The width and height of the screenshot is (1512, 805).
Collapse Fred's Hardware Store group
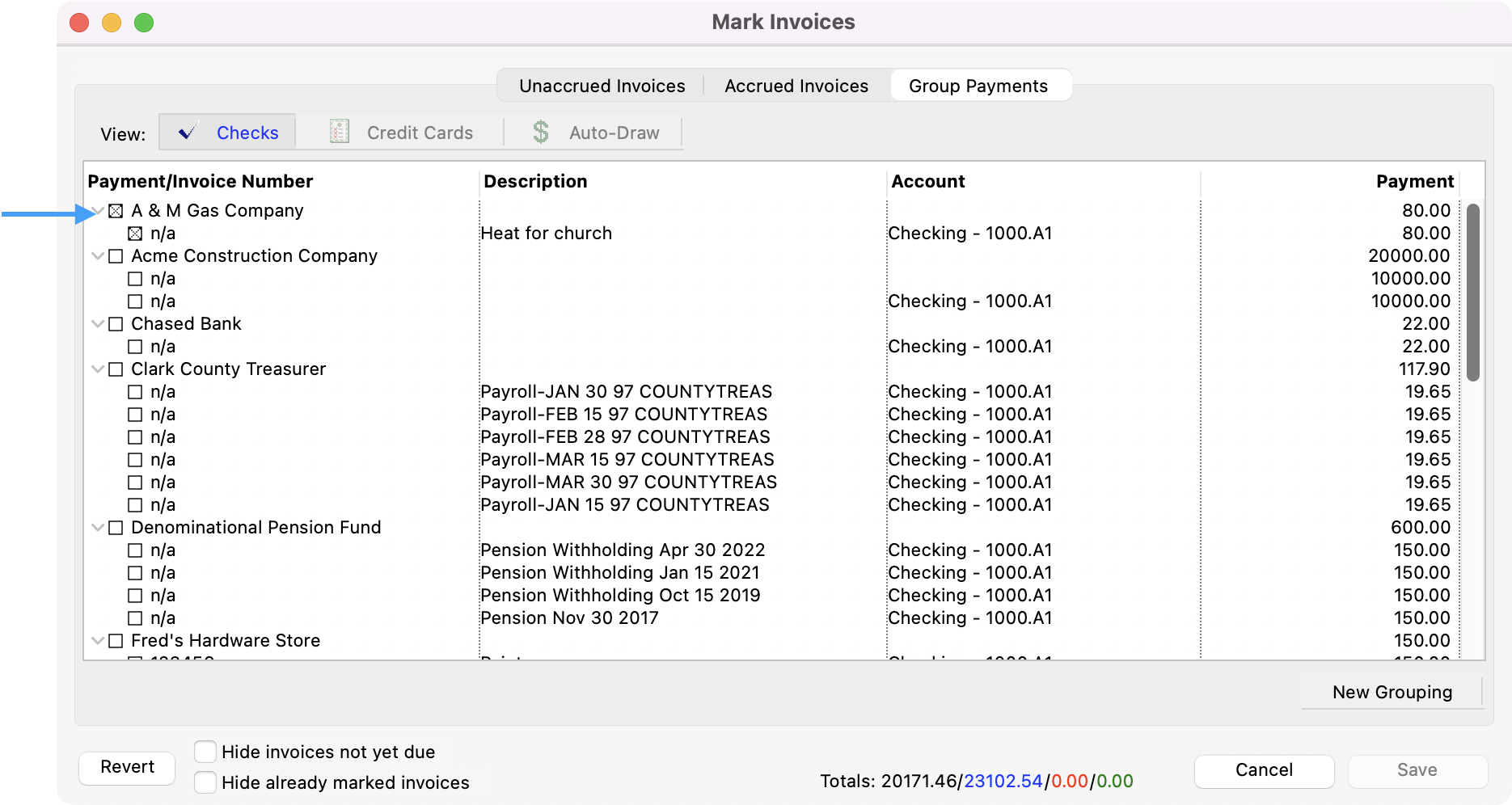tap(98, 641)
